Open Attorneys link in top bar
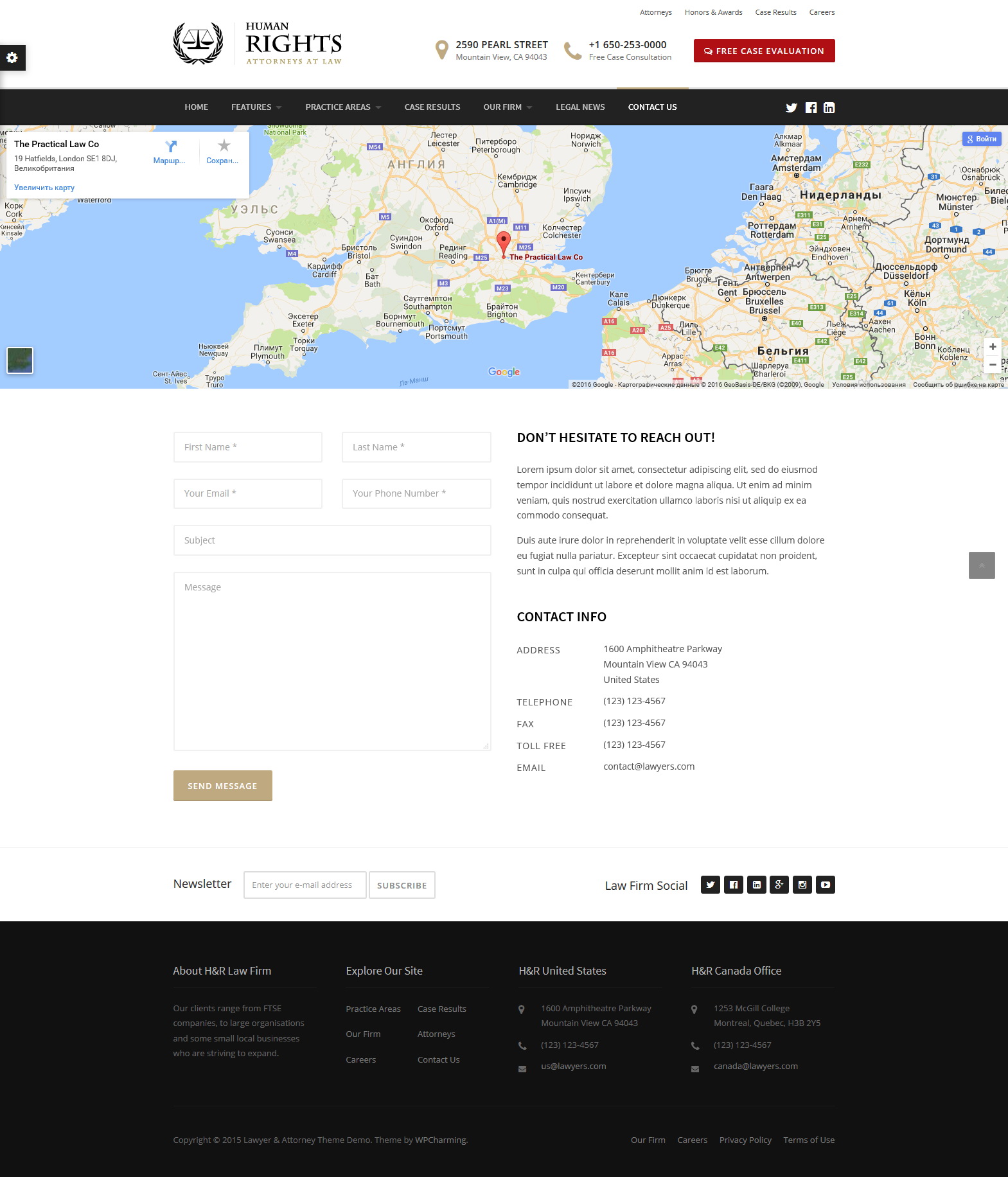Viewport: 1008px width, 1177px height. tap(656, 12)
